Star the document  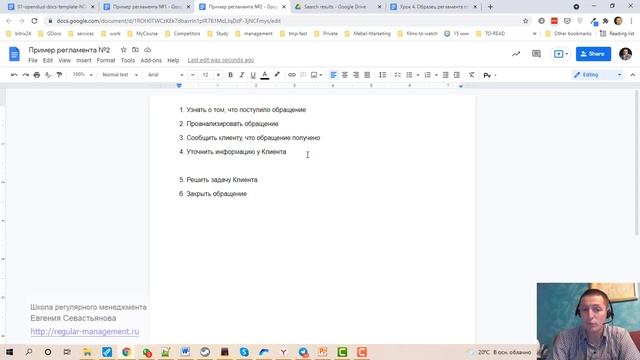point(123,50)
